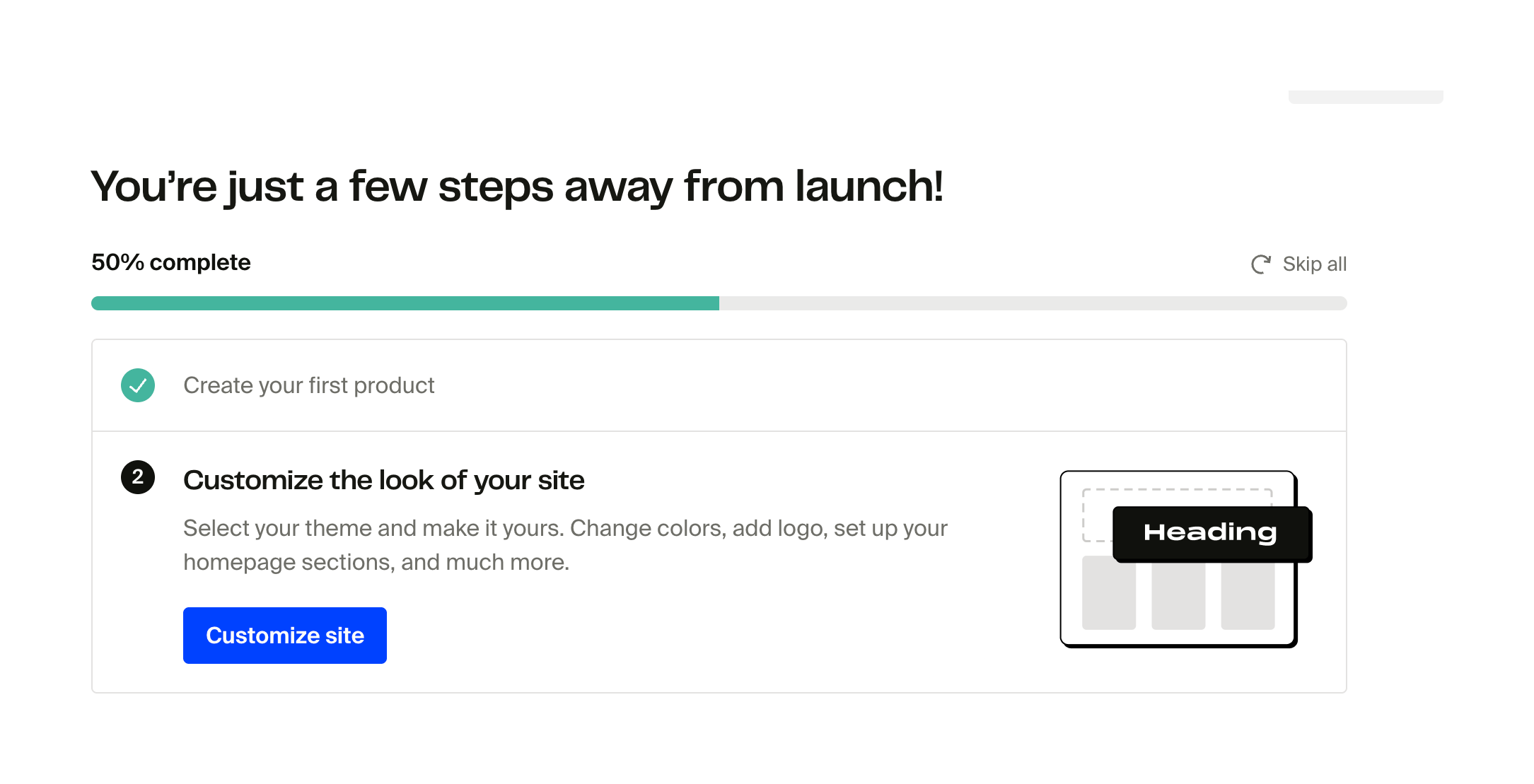Click the gray unfilled portion of progress bar
This screenshot has height=784, width=1534.
(x=1033, y=303)
